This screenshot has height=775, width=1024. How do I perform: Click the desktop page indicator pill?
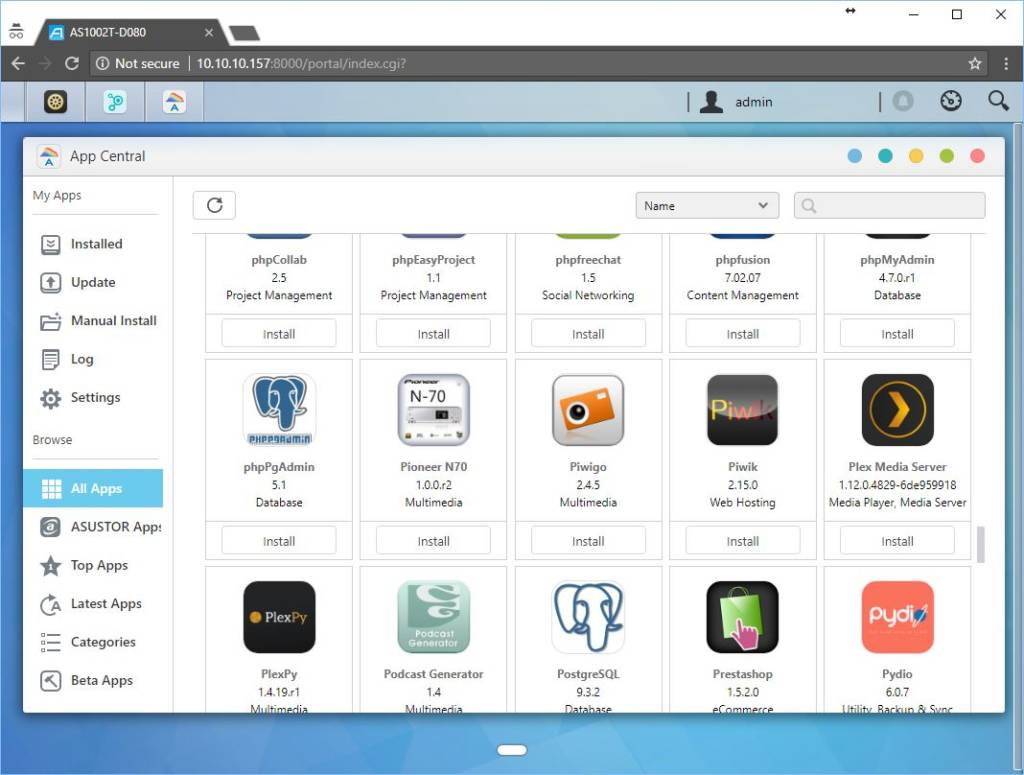coord(512,750)
